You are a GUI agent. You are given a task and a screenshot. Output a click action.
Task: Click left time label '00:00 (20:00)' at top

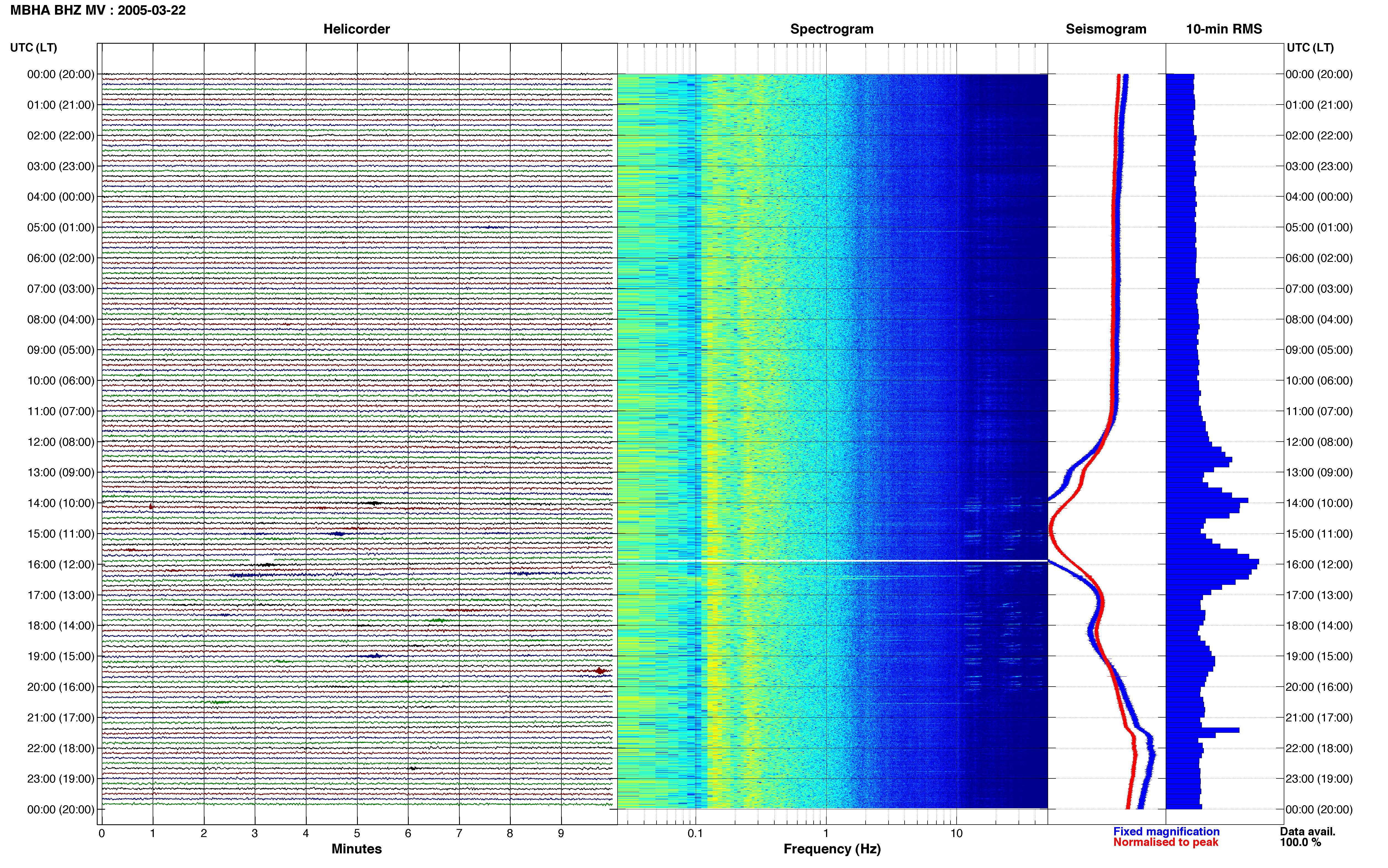(x=61, y=74)
